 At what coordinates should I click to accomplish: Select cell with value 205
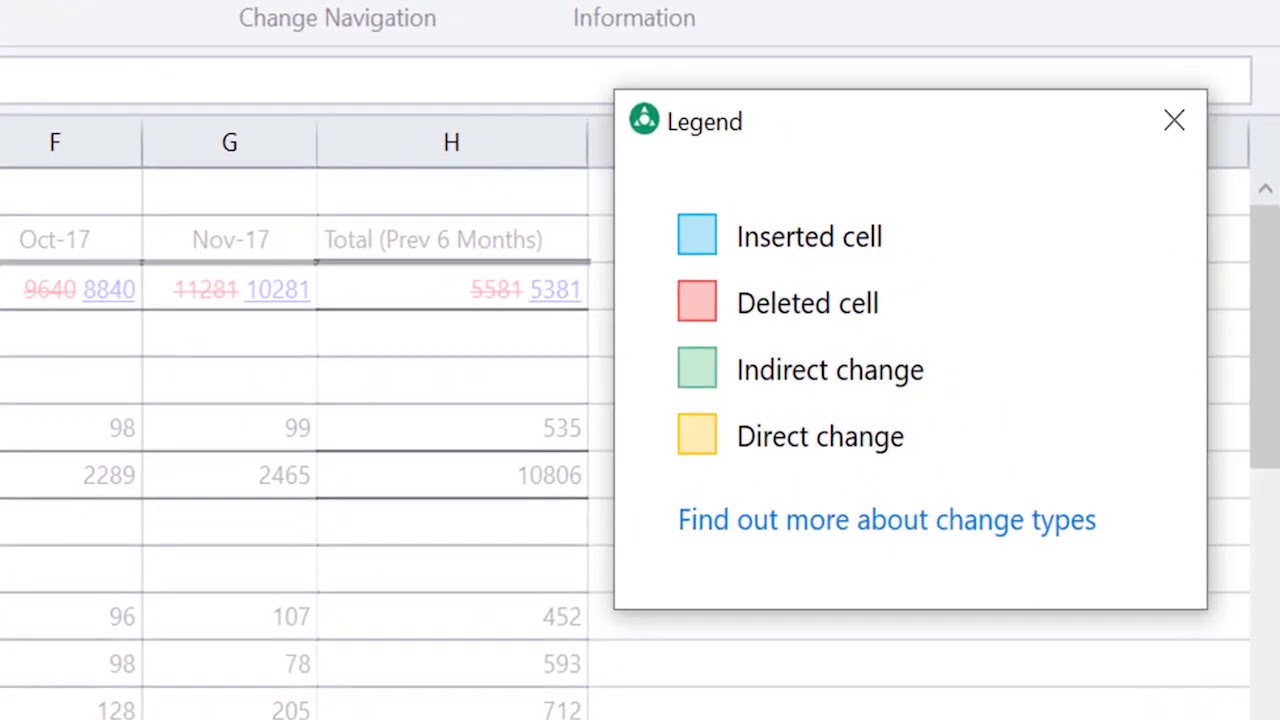pos(230,705)
